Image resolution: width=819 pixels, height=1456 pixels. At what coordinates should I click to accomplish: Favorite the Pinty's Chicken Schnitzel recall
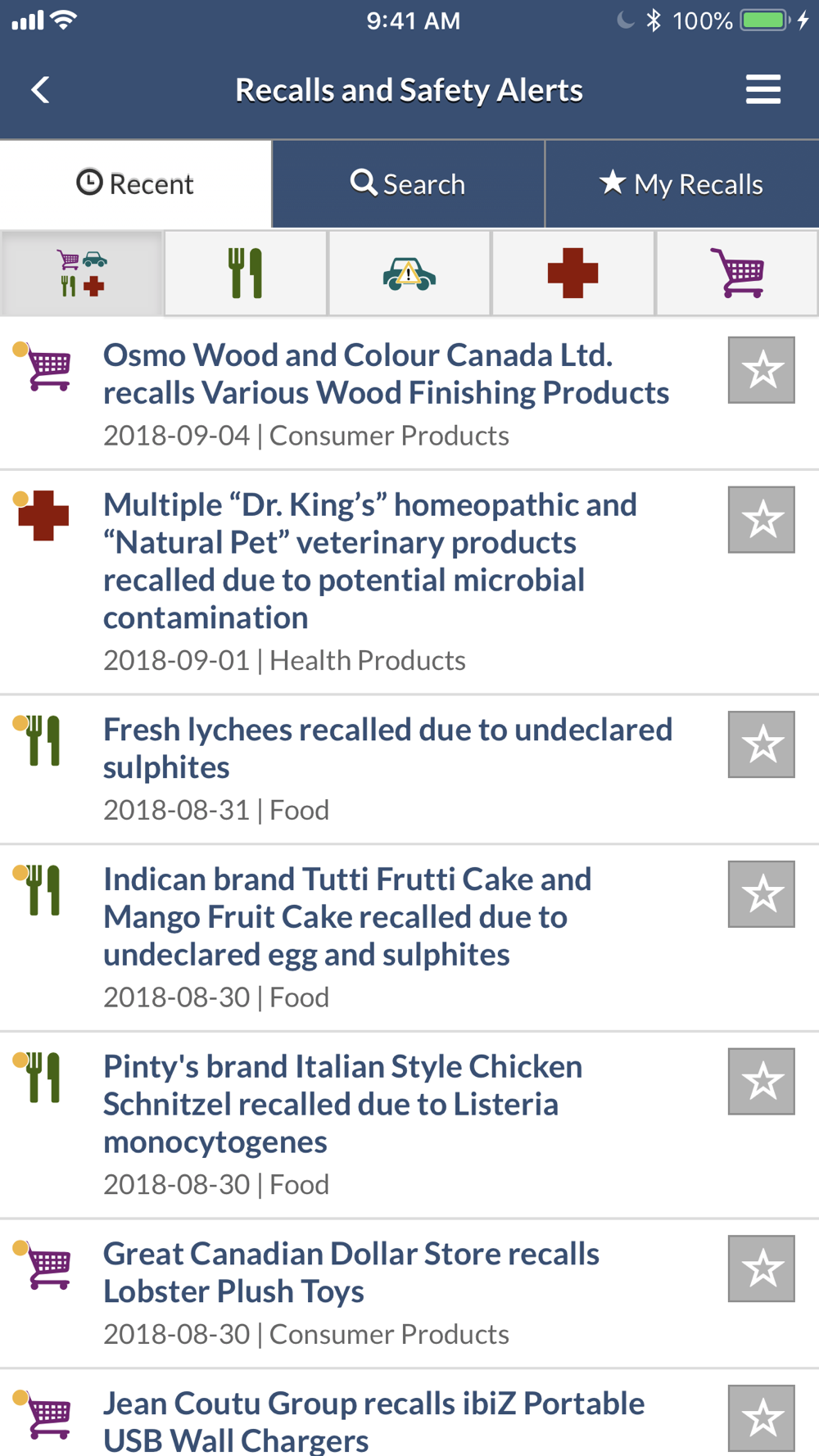(762, 1082)
